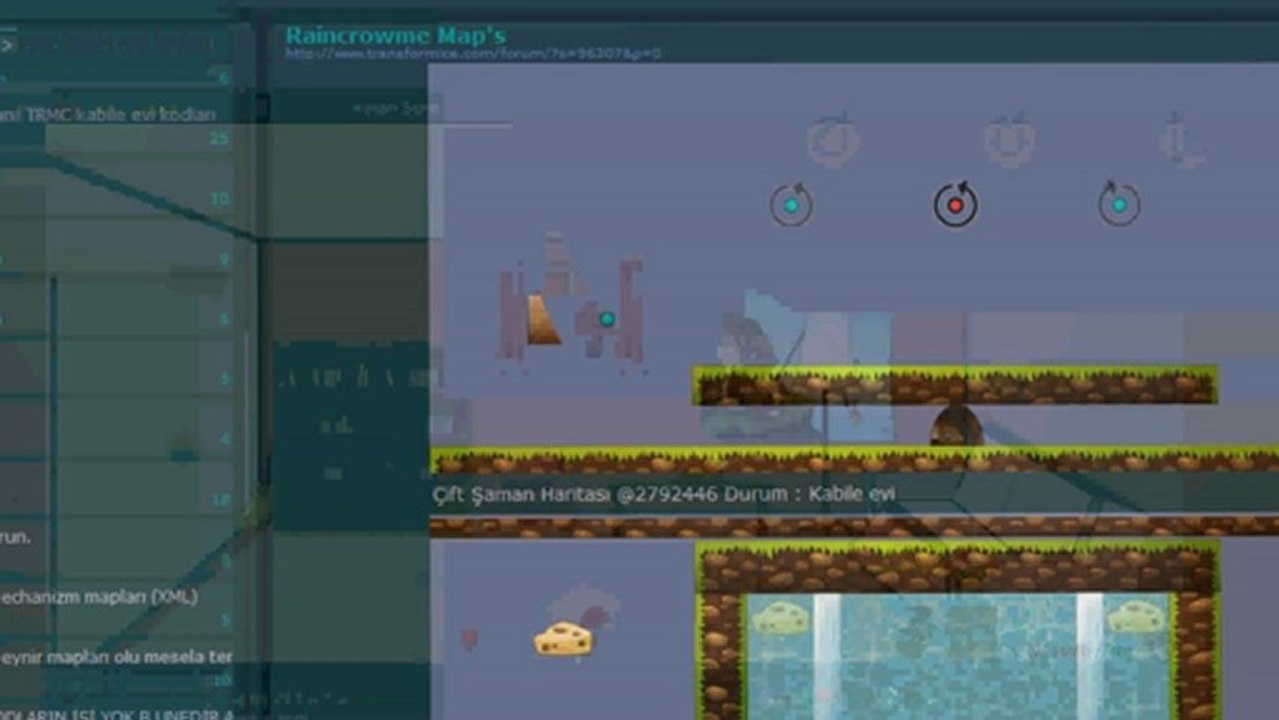Select the left teal rotating joint marker
The height and width of the screenshot is (720, 1279).
point(791,205)
